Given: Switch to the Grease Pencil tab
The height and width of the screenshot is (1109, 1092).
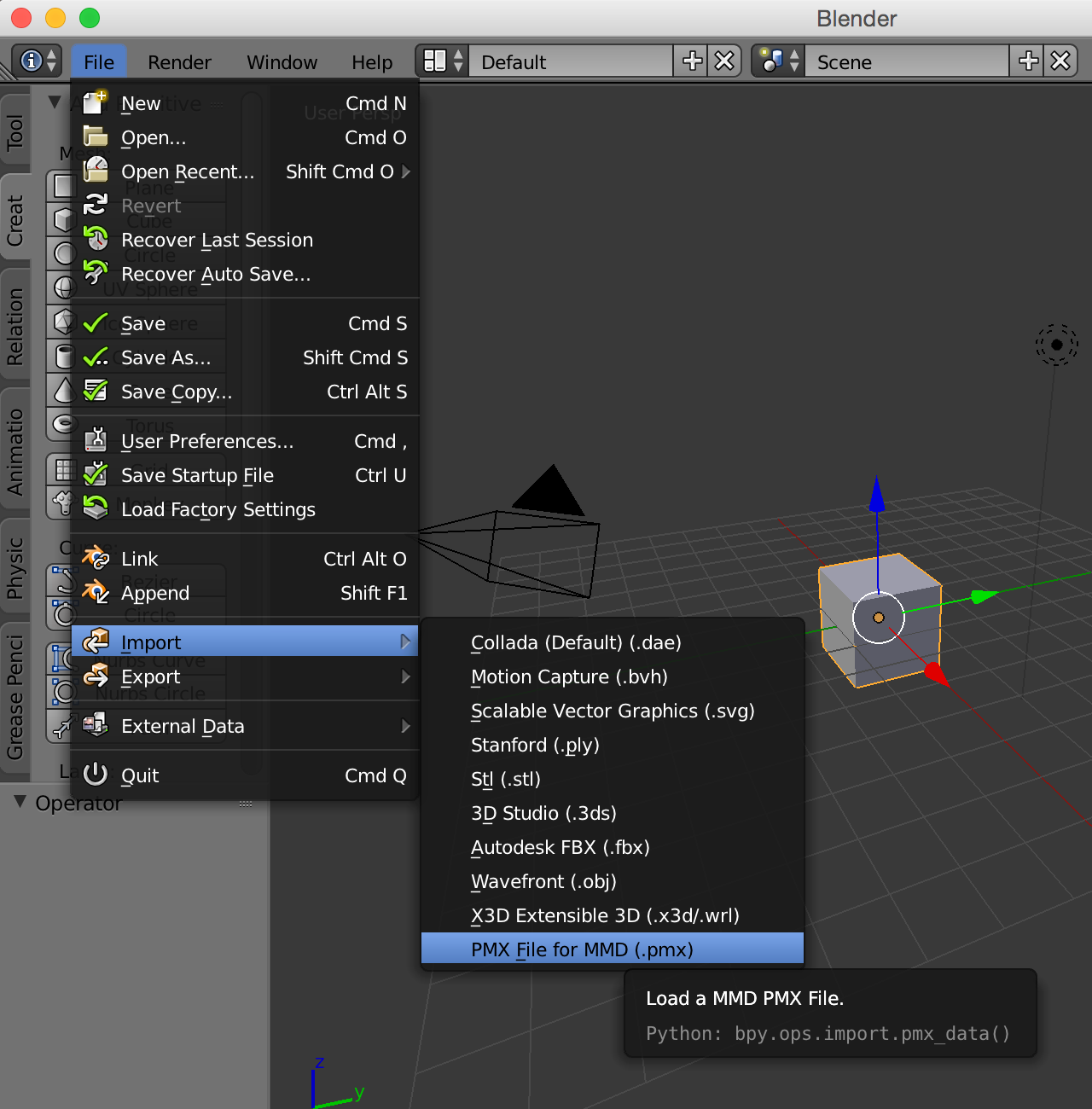Looking at the screenshot, I should (15, 695).
